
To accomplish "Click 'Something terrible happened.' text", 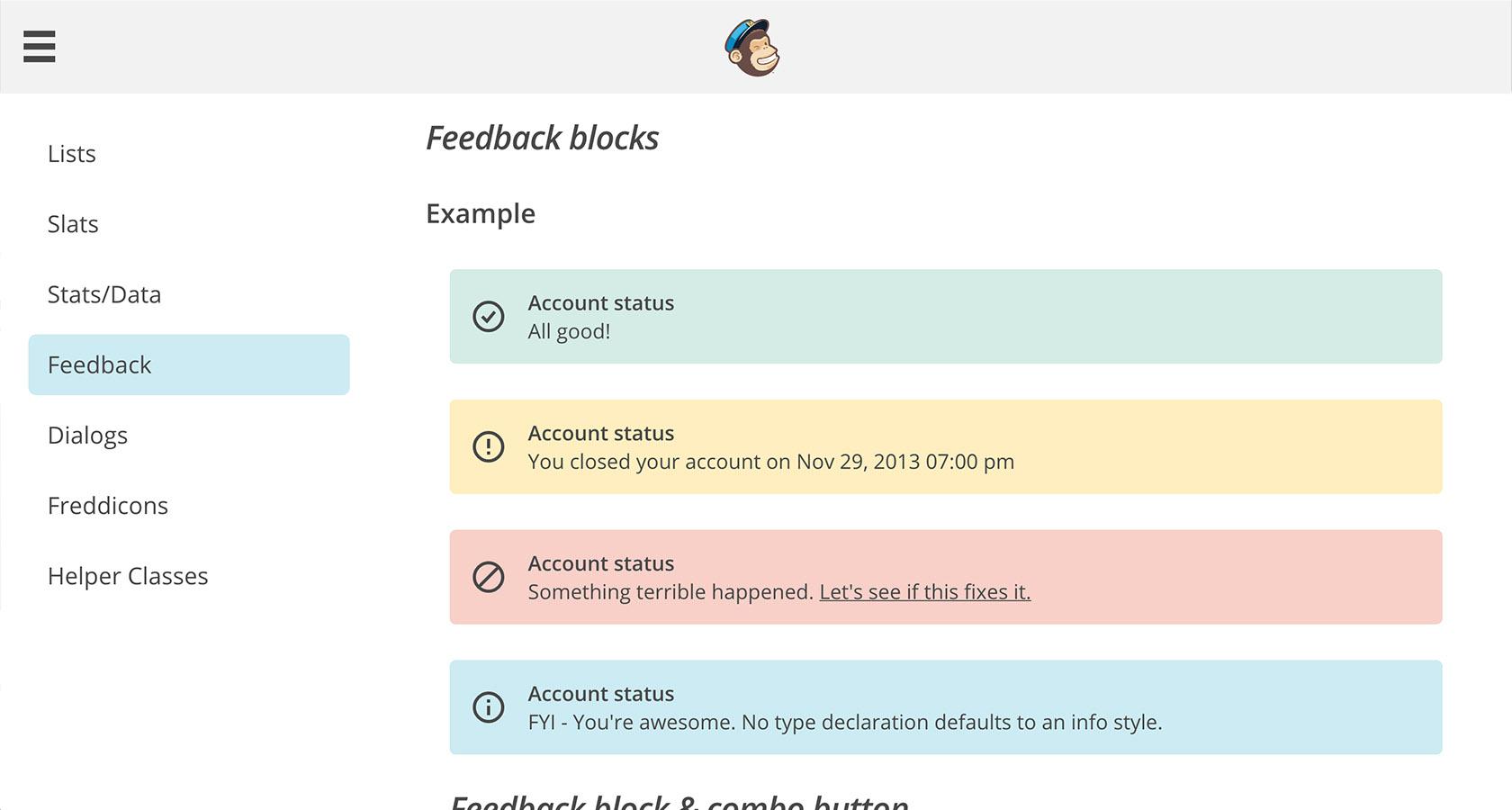I will coord(670,592).
